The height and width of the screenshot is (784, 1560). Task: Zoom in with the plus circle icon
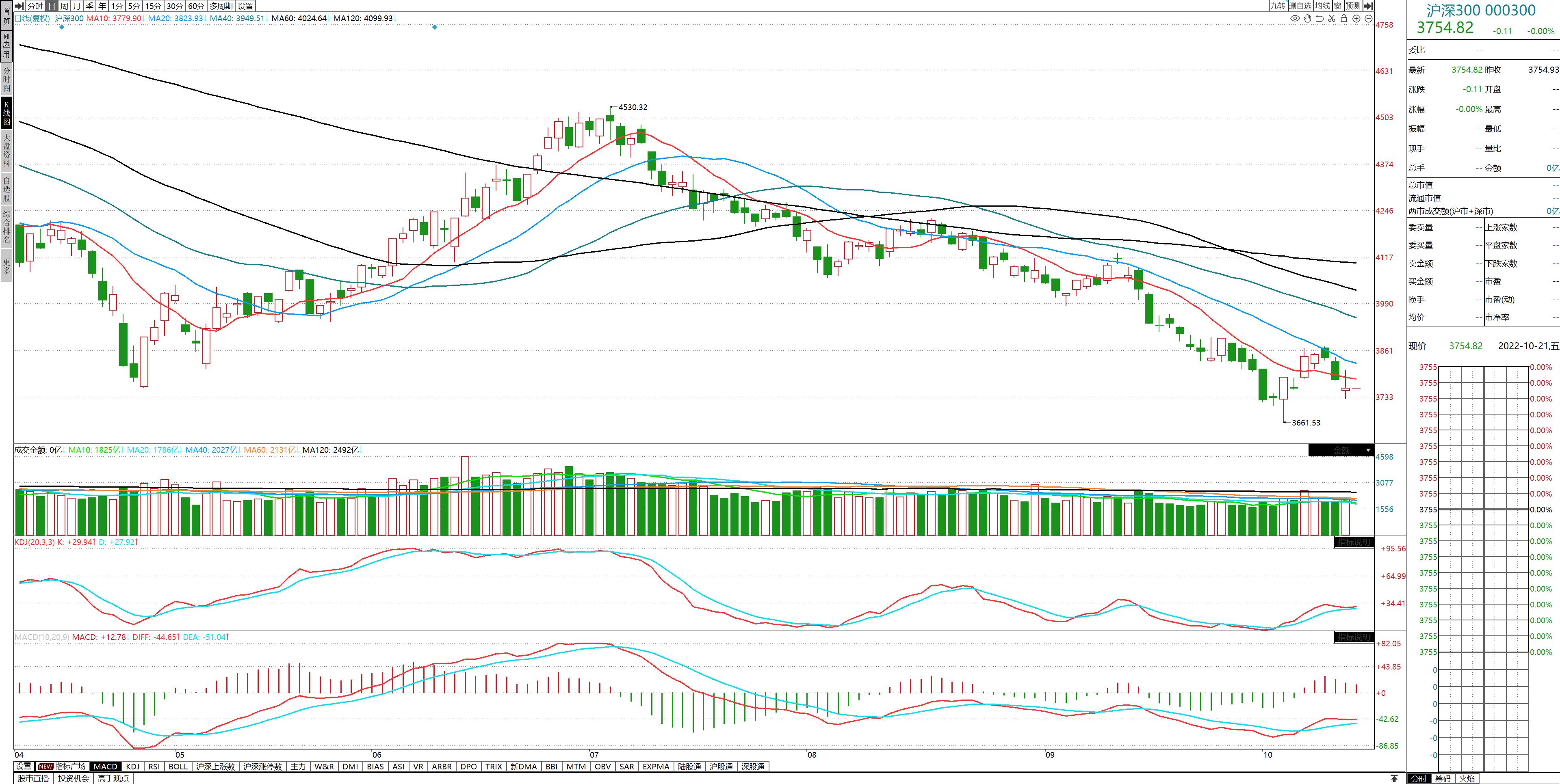point(1356,19)
